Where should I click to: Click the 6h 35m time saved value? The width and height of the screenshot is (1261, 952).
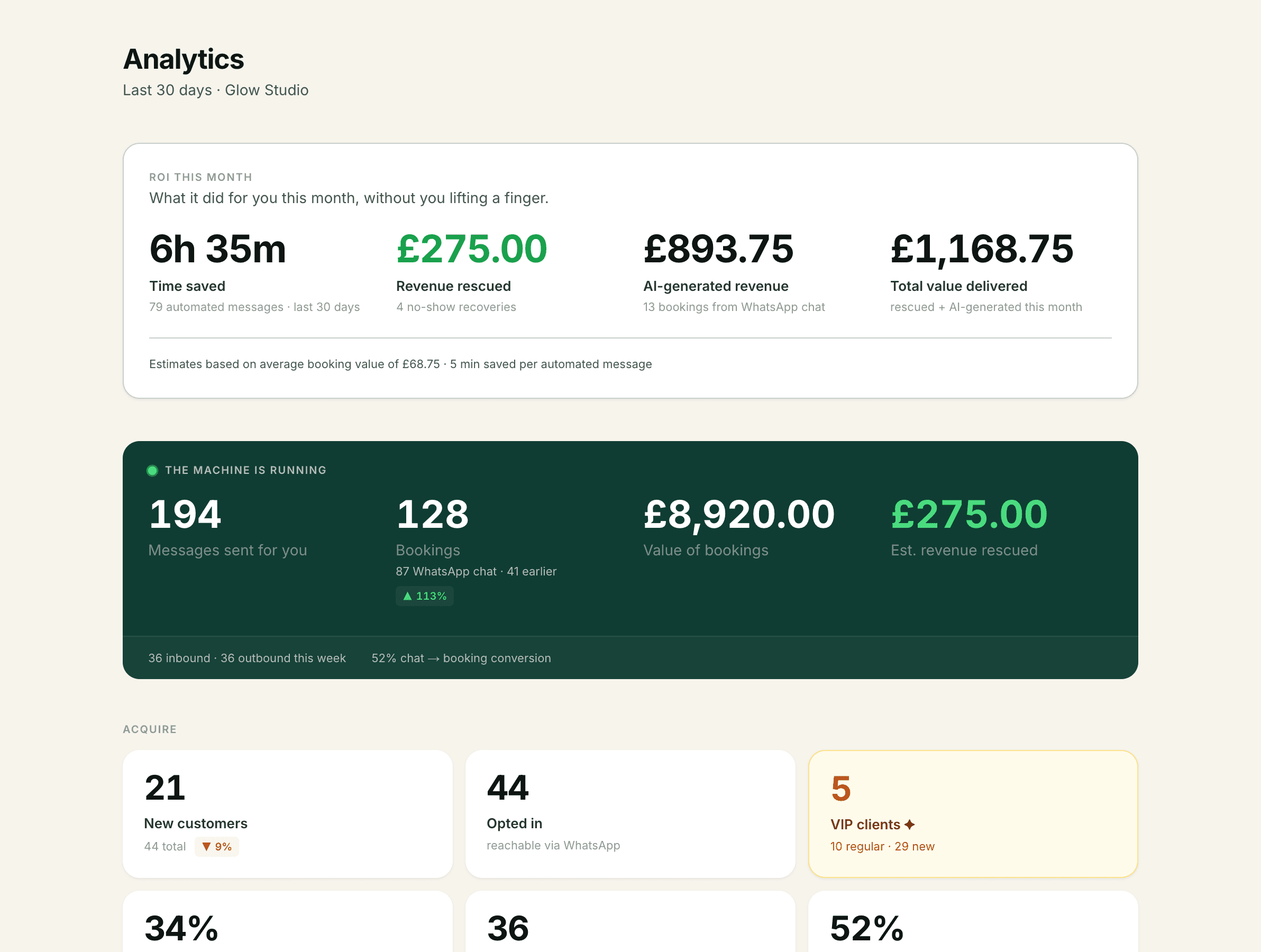pyautogui.click(x=218, y=249)
